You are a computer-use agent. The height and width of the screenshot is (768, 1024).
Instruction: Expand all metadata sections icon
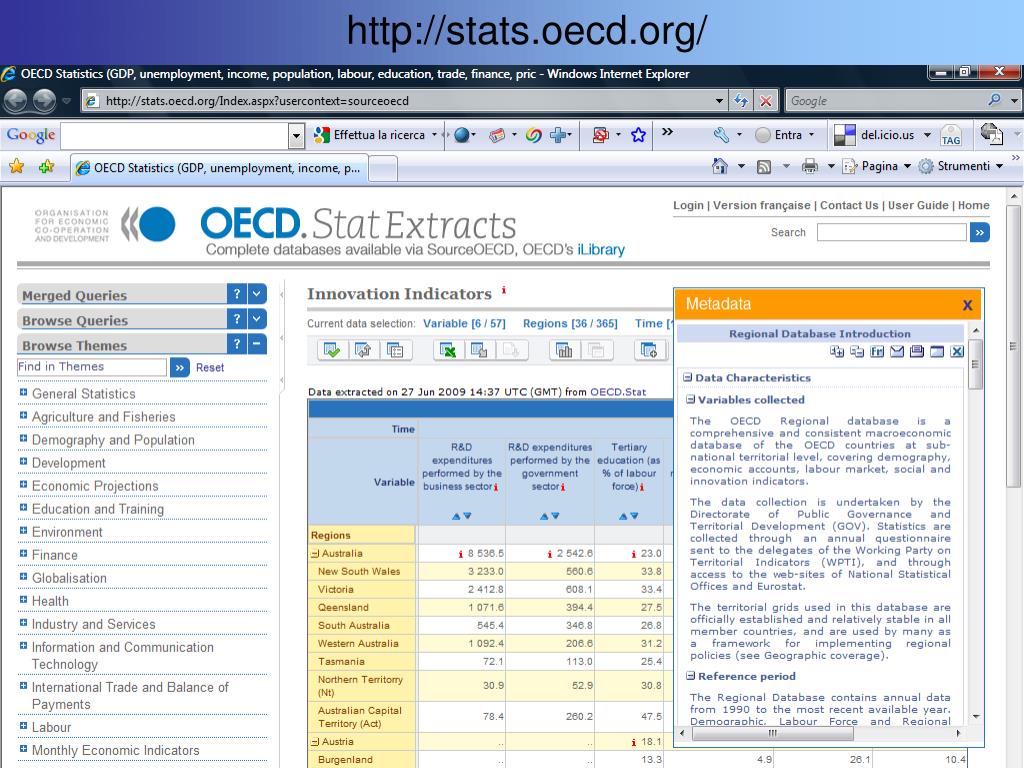[x=837, y=352]
